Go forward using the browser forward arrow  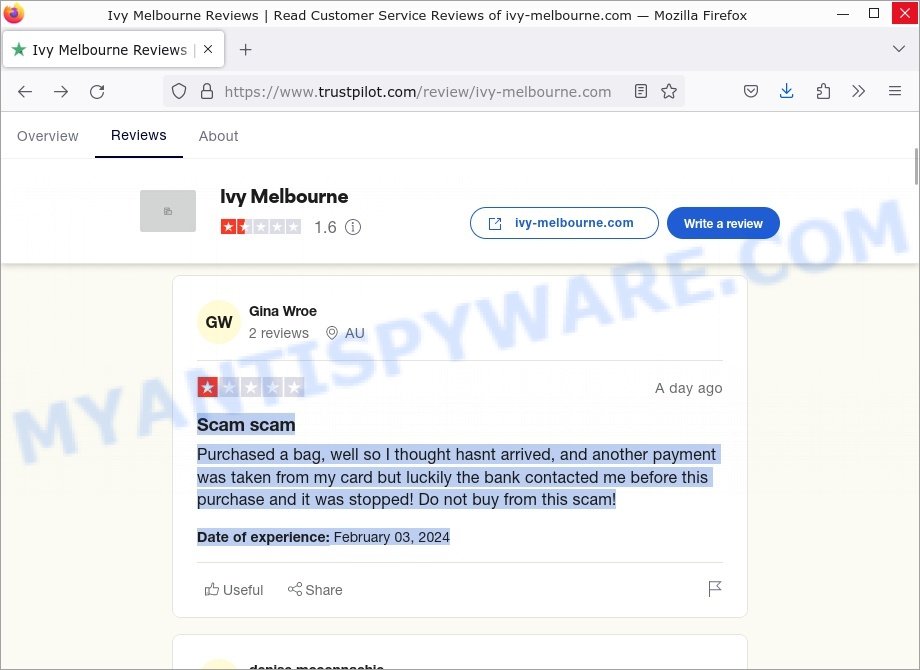click(x=61, y=92)
